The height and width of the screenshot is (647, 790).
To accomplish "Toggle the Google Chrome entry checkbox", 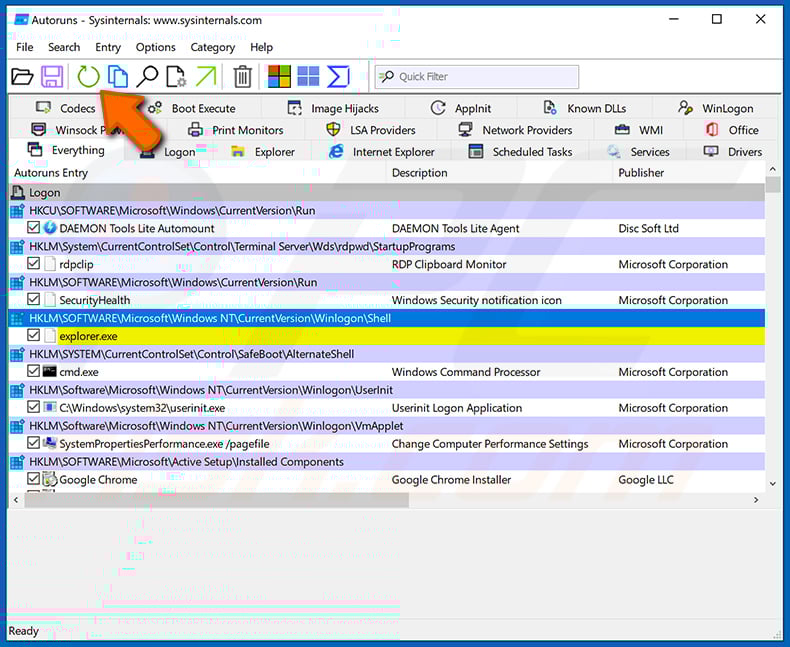I will click(33, 479).
